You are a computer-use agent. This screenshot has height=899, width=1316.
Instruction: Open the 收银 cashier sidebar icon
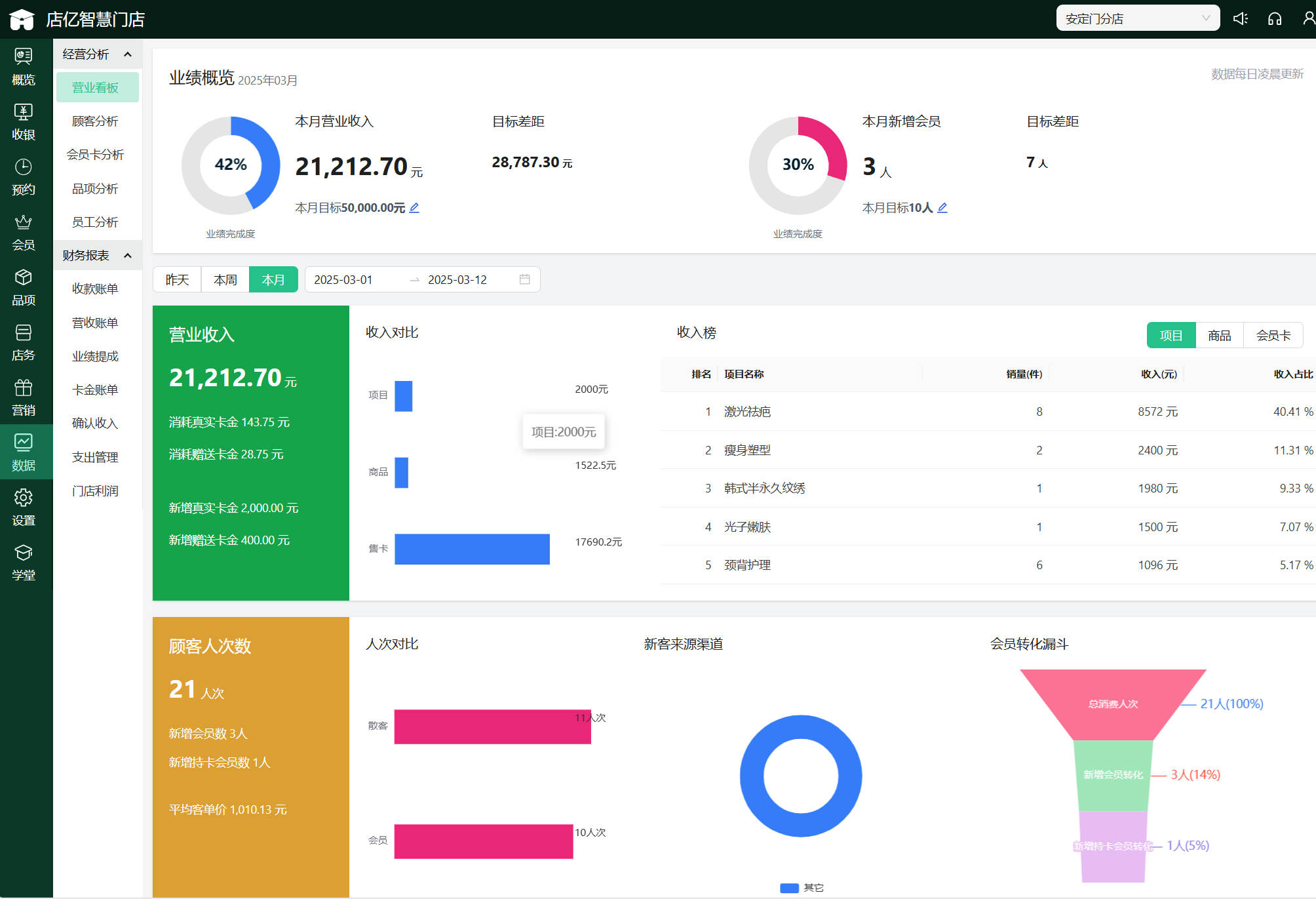click(24, 121)
